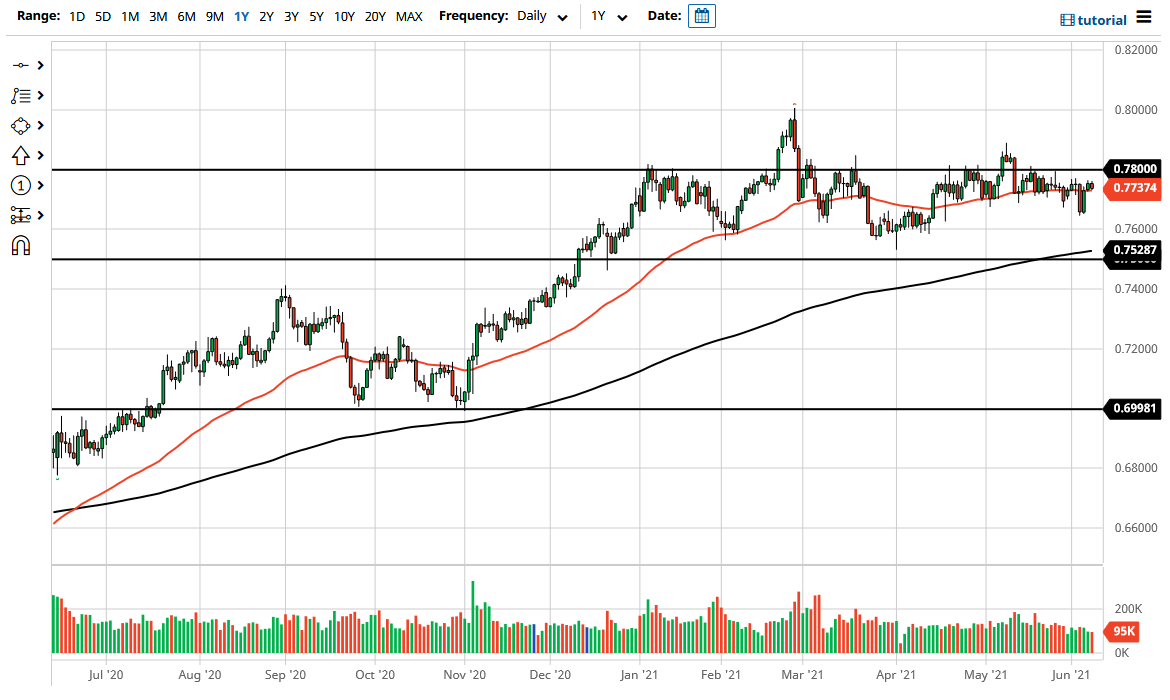Viewport: 1170px width, 700px height.
Task: Click the 95K volume label
Action: 1124,632
